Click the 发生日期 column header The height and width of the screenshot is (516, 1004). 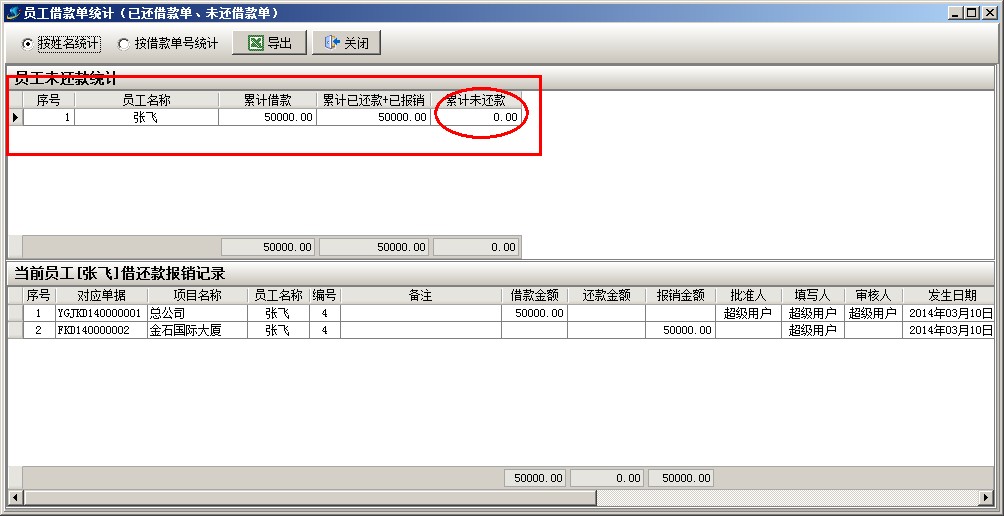(x=950, y=296)
